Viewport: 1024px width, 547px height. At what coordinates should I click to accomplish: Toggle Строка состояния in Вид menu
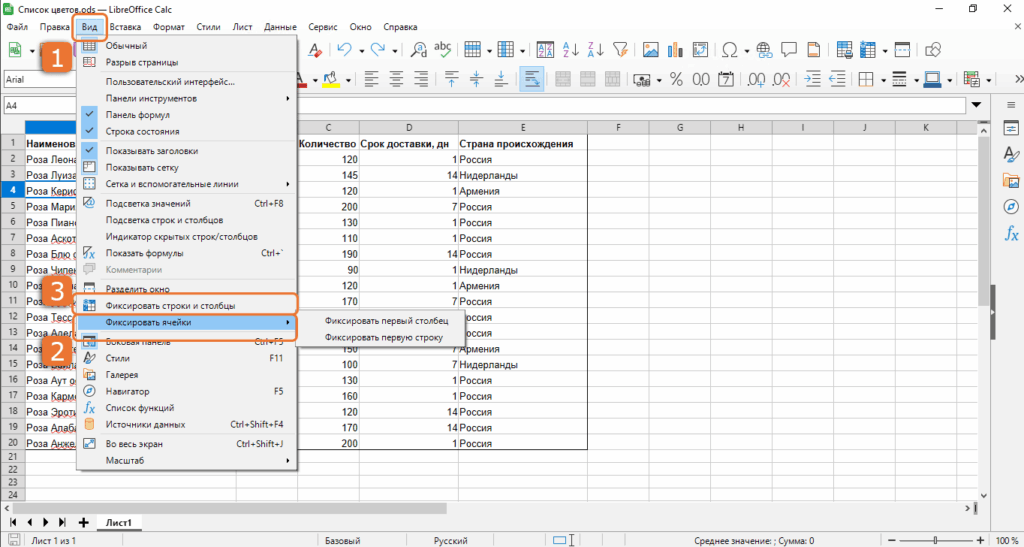[x=187, y=131]
